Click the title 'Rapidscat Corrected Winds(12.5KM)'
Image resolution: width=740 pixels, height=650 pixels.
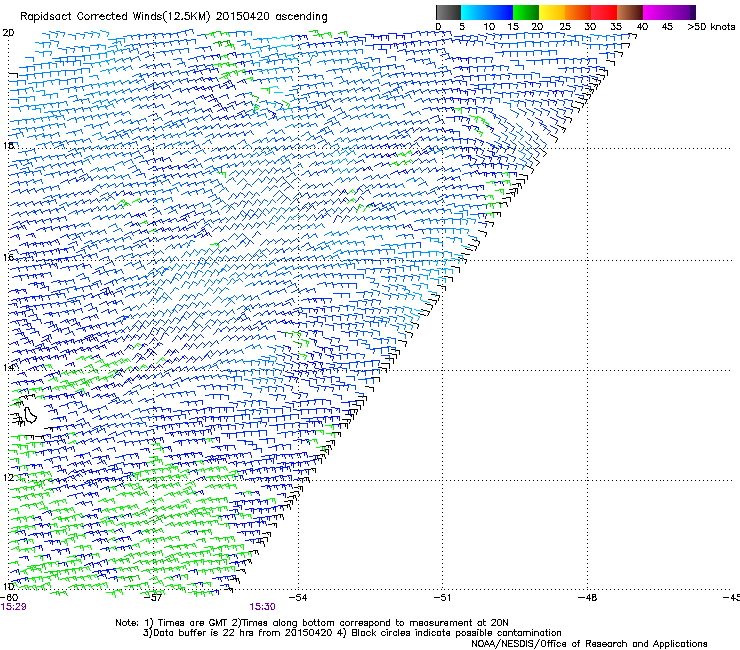click(115, 17)
